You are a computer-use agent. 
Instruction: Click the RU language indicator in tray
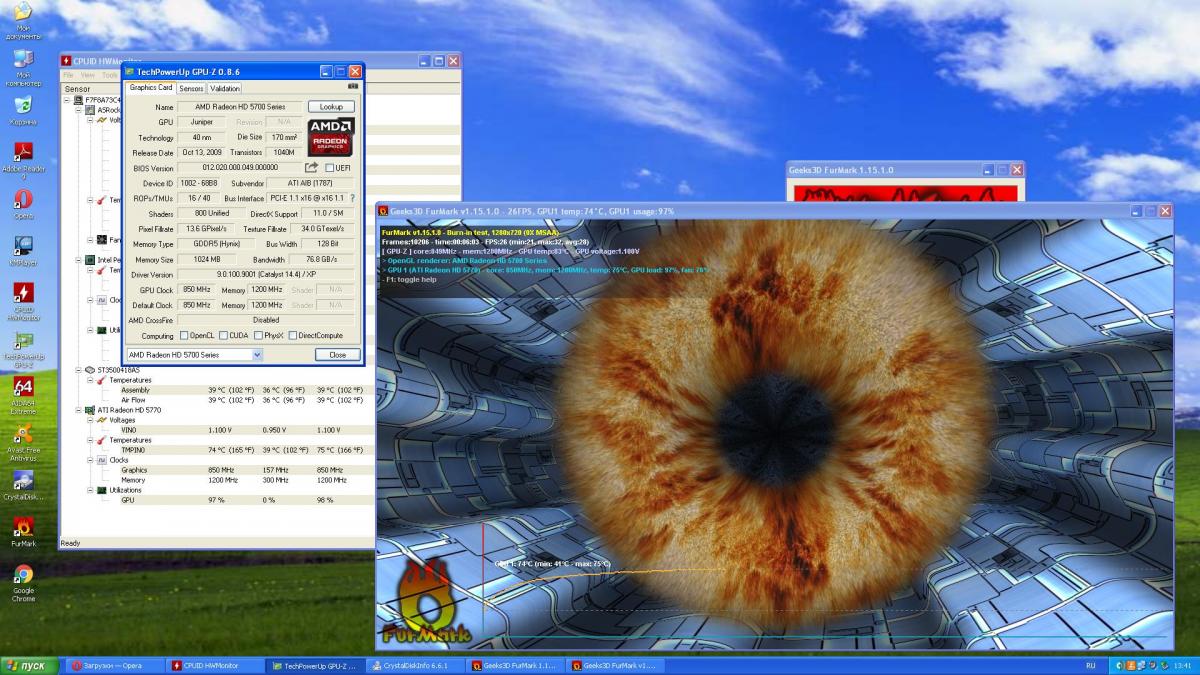1090,665
